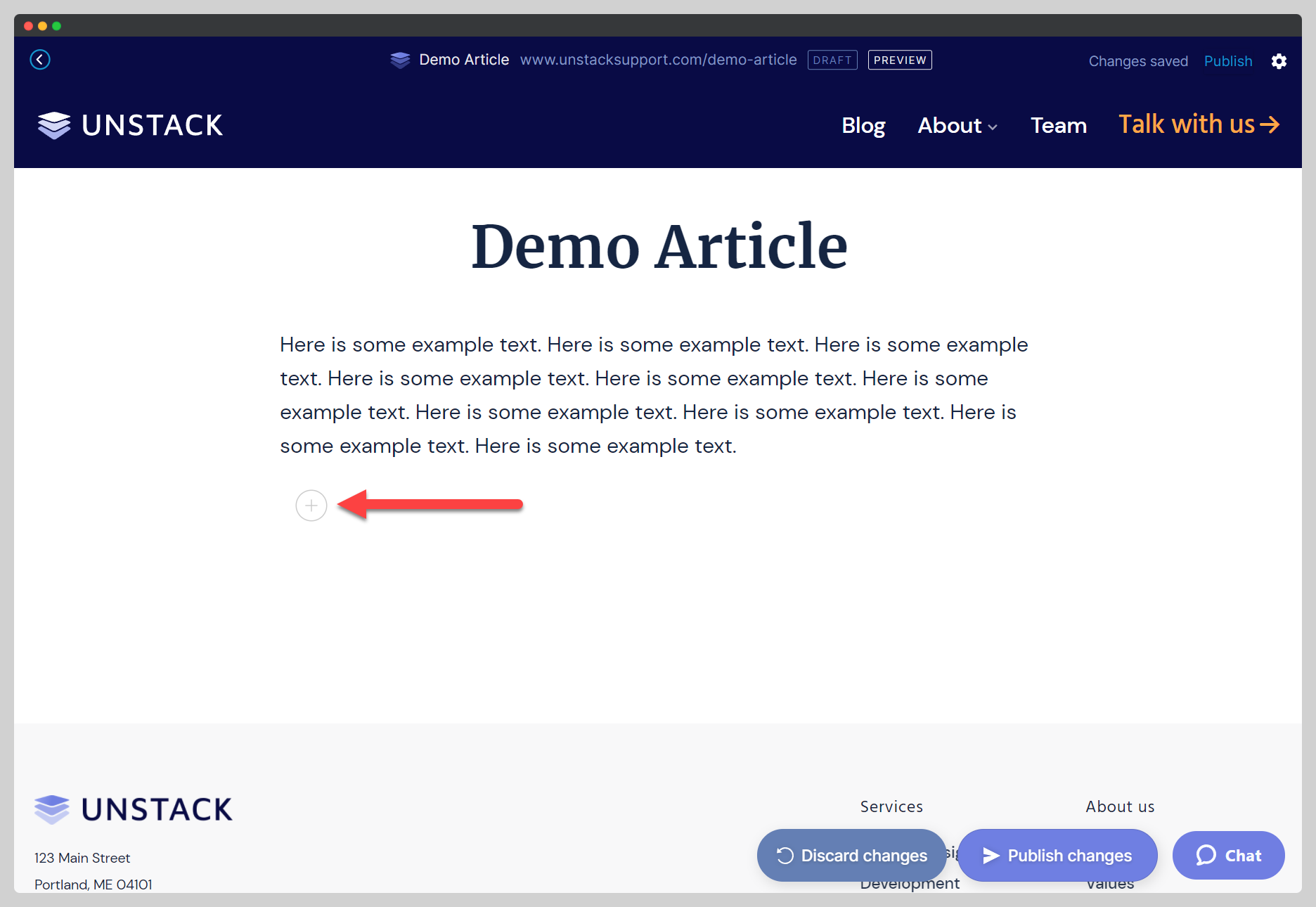Click the stacked layers icon beside Demo Article

pyautogui.click(x=400, y=60)
